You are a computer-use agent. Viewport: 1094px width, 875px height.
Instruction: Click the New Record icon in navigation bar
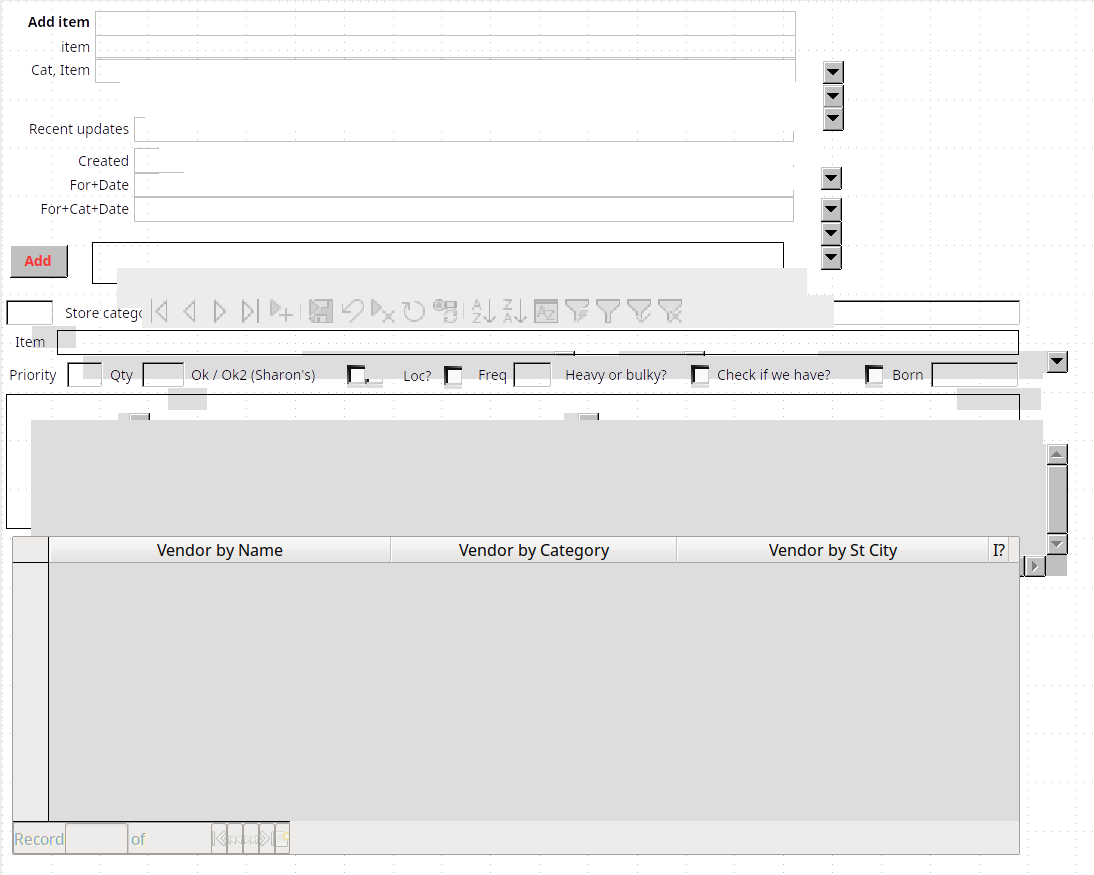pyautogui.click(x=282, y=311)
